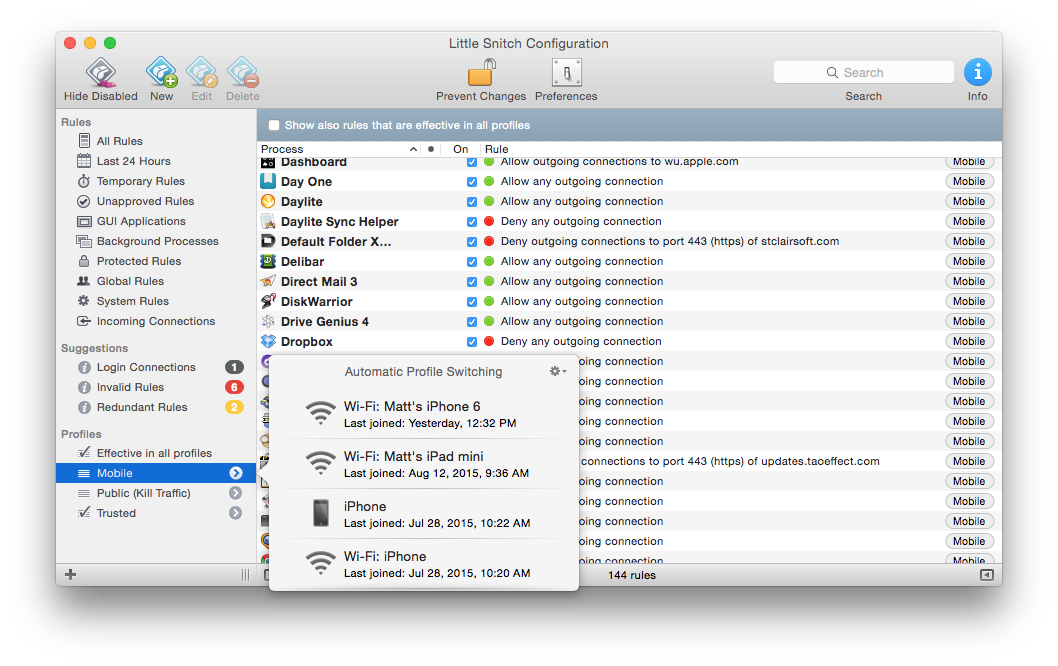Toggle the inspector panel at bottom right

986,575
